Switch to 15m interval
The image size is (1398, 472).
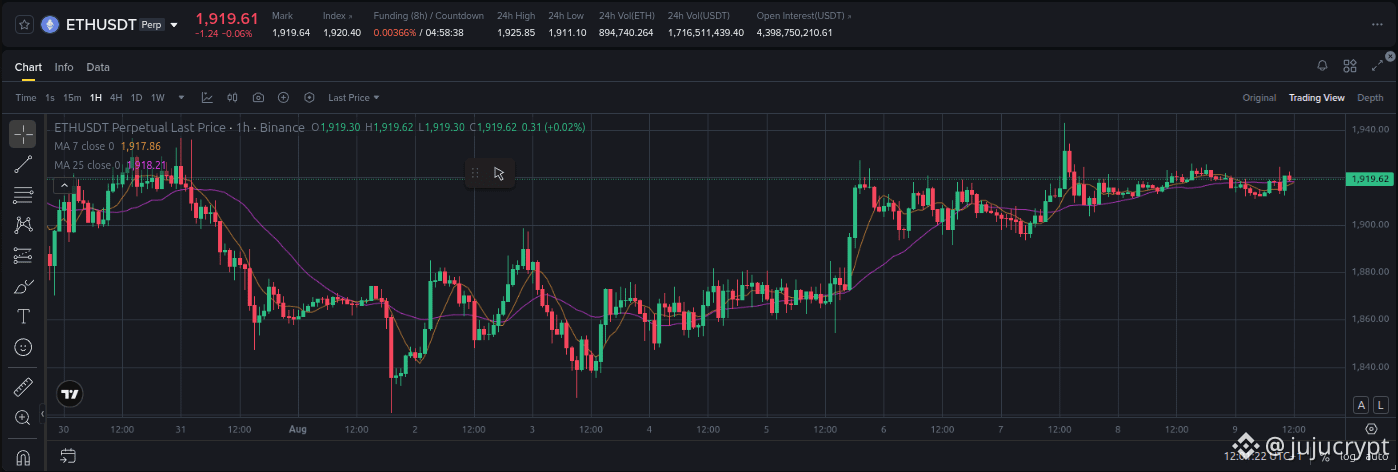point(72,97)
